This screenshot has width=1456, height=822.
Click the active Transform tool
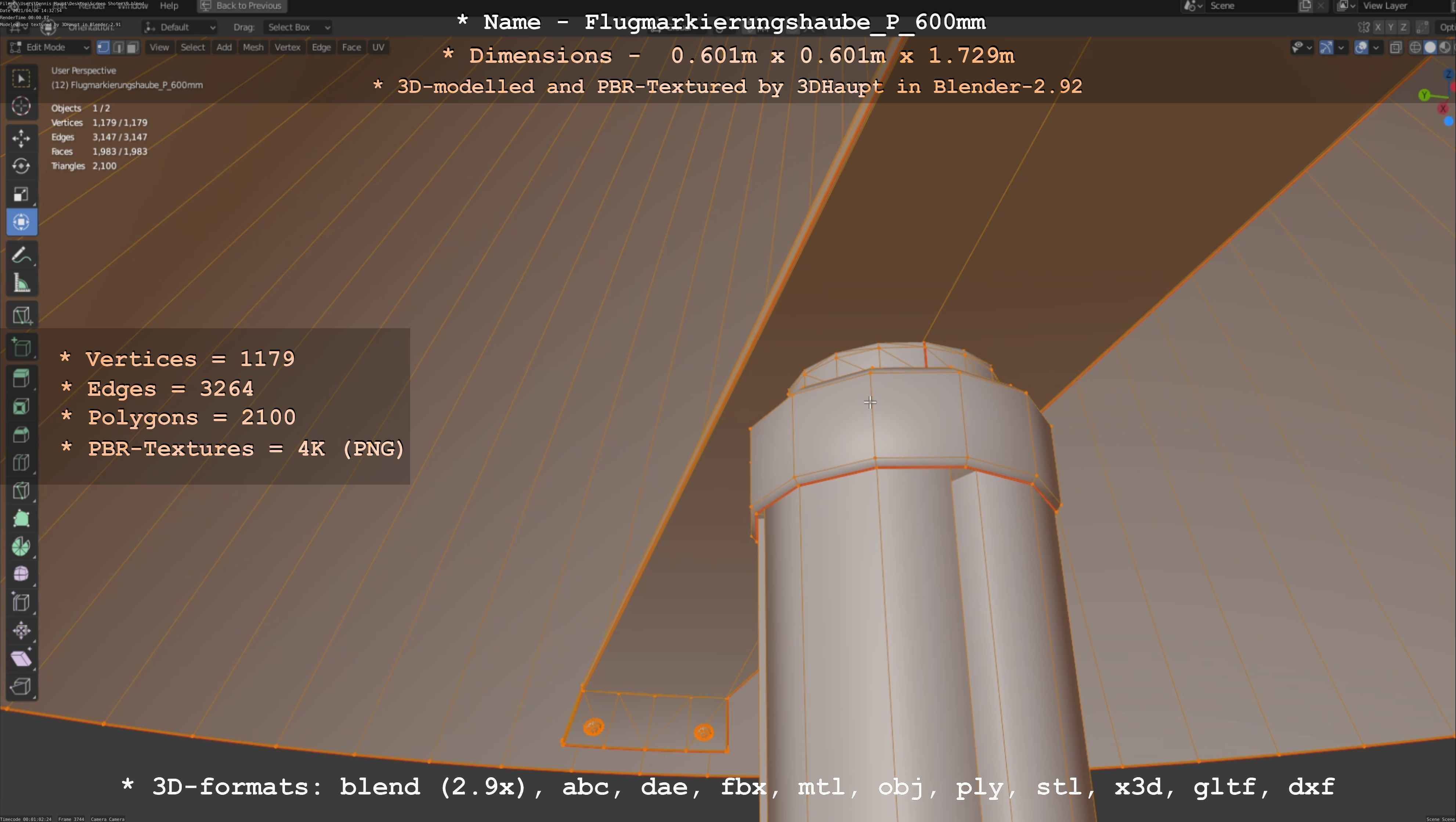[21, 222]
